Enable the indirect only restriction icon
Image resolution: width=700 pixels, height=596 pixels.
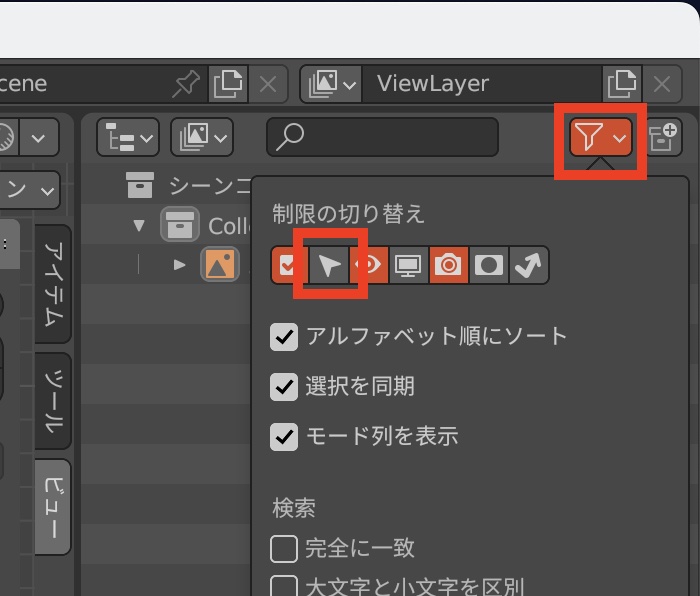(527, 265)
